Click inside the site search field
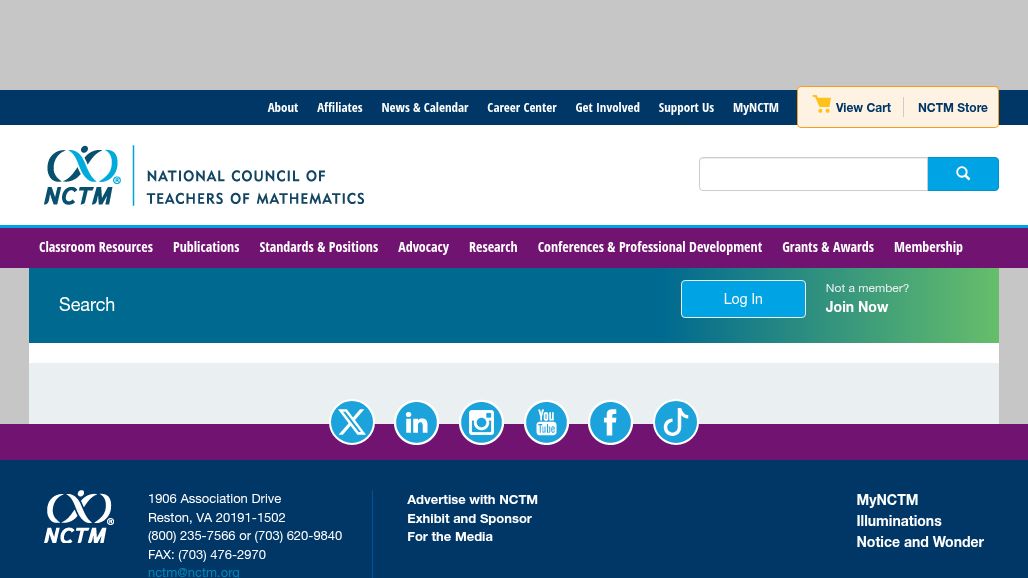This screenshot has height=578, width=1028. [x=813, y=174]
